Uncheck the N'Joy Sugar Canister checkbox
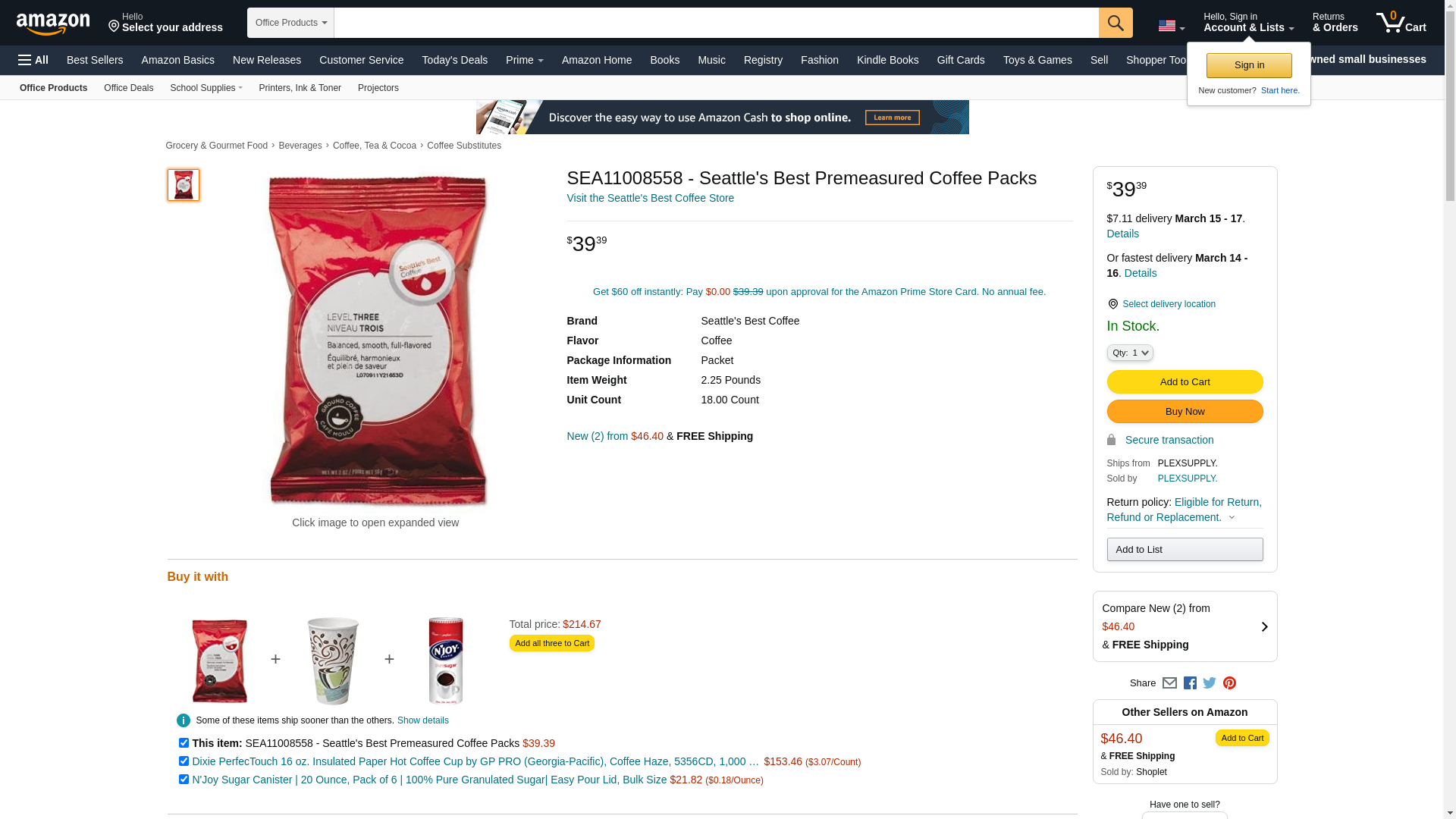 (x=184, y=780)
